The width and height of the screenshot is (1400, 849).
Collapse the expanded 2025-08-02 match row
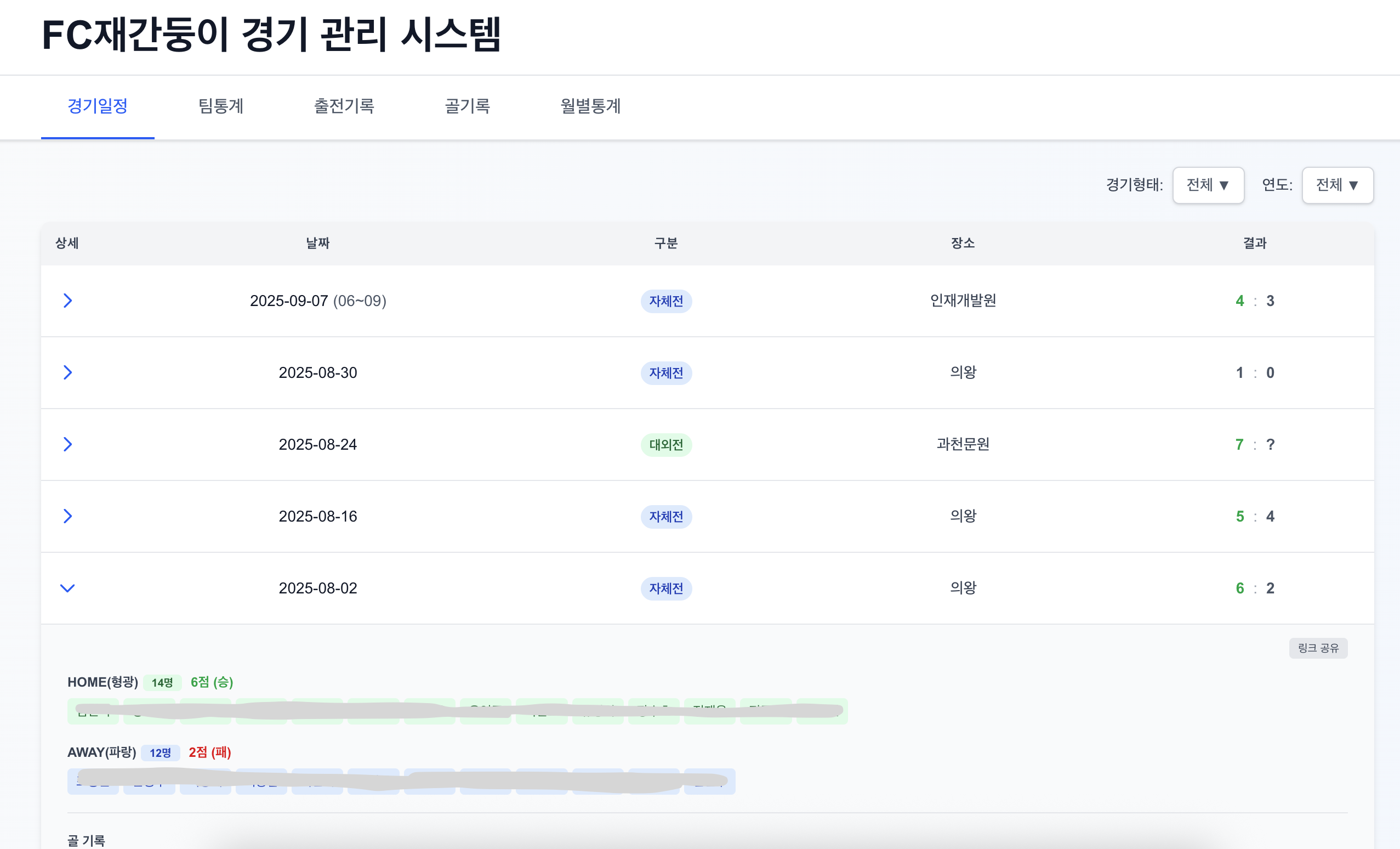67,588
